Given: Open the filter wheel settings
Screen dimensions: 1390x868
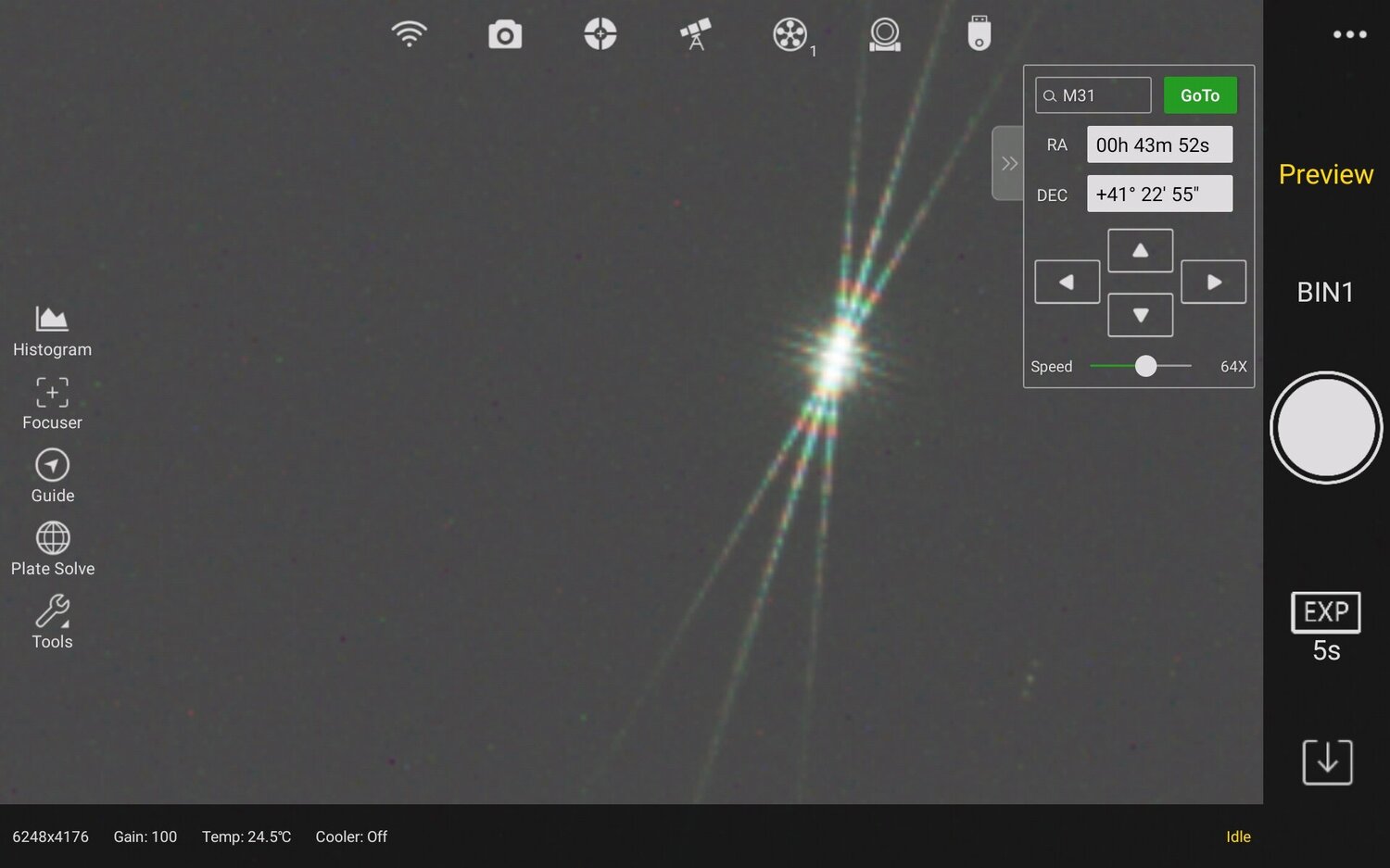Looking at the screenshot, I should point(789,33).
